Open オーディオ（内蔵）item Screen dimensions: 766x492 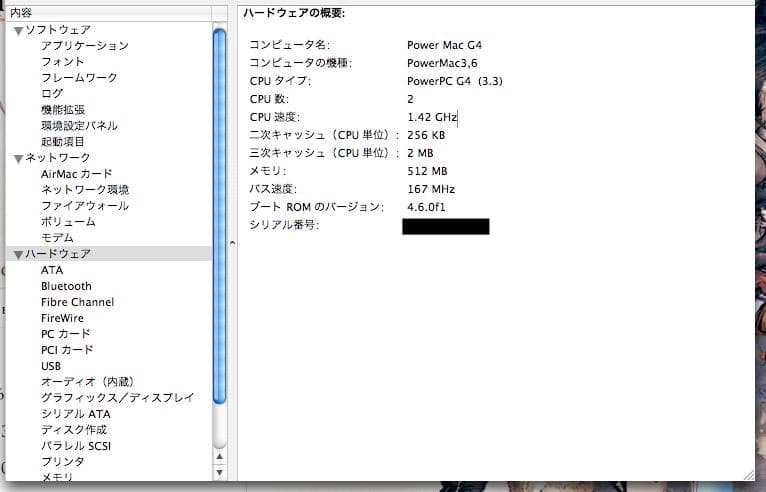pyautogui.click(x=87, y=382)
